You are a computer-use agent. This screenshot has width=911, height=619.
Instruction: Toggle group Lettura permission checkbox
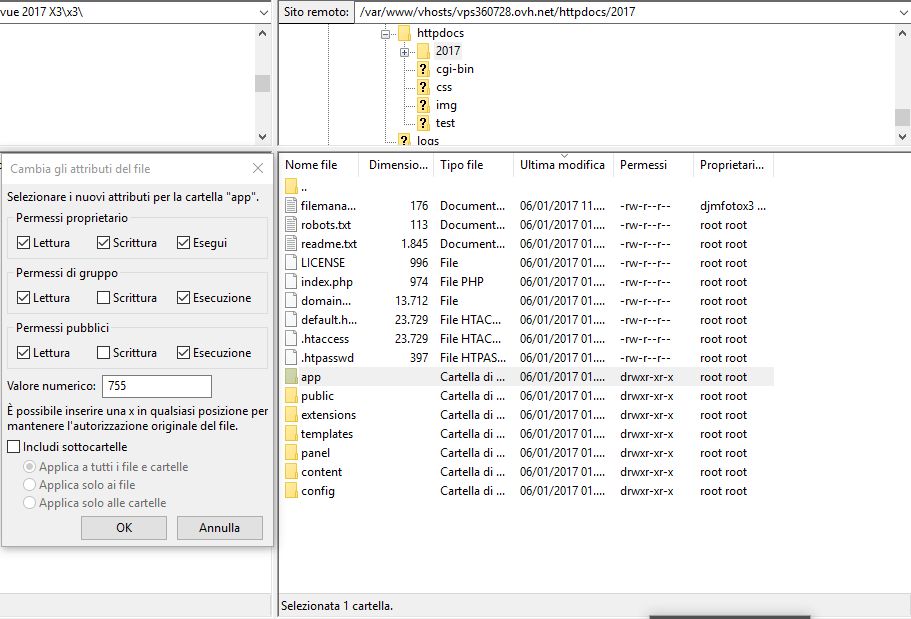pos(23,298)
